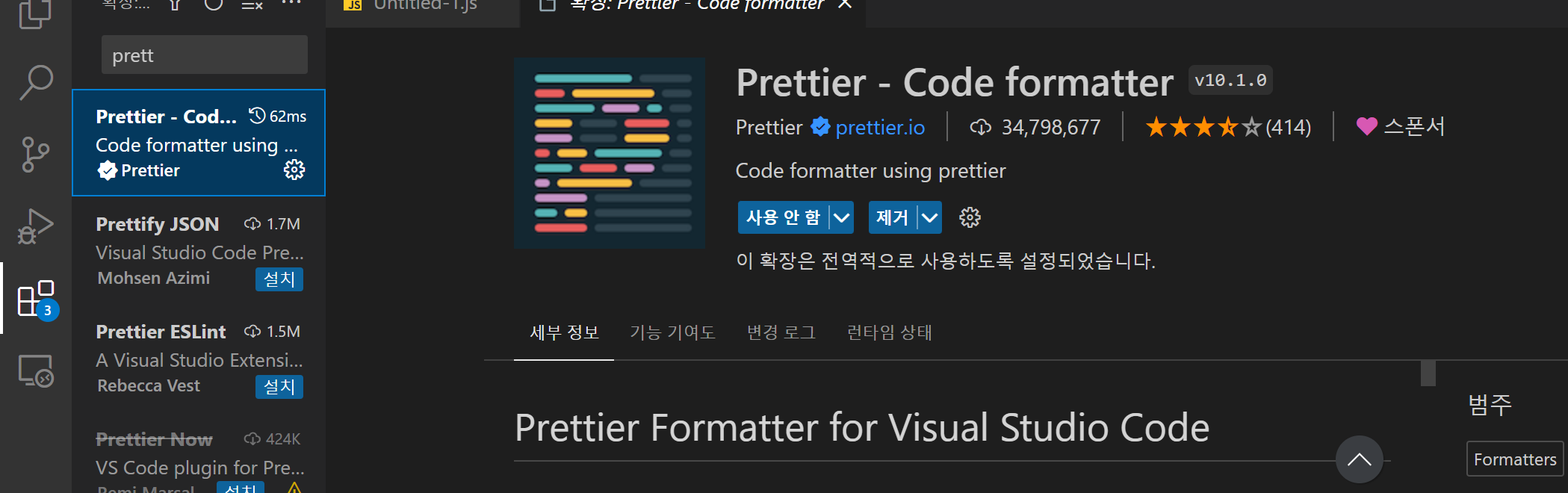Open uninstall options dropdown arrow
This screenshot has width=1568, height=493.
pyautogui.click(x=929, y=217)
